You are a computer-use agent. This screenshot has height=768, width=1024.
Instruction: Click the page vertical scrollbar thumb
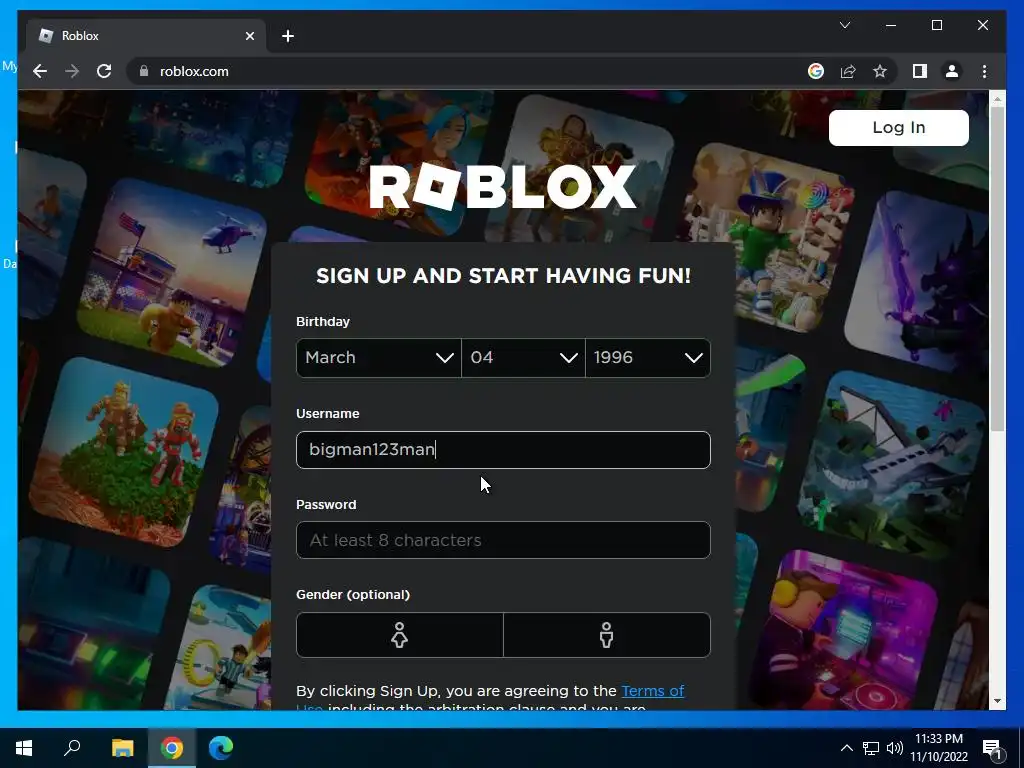tap(997, 268)
